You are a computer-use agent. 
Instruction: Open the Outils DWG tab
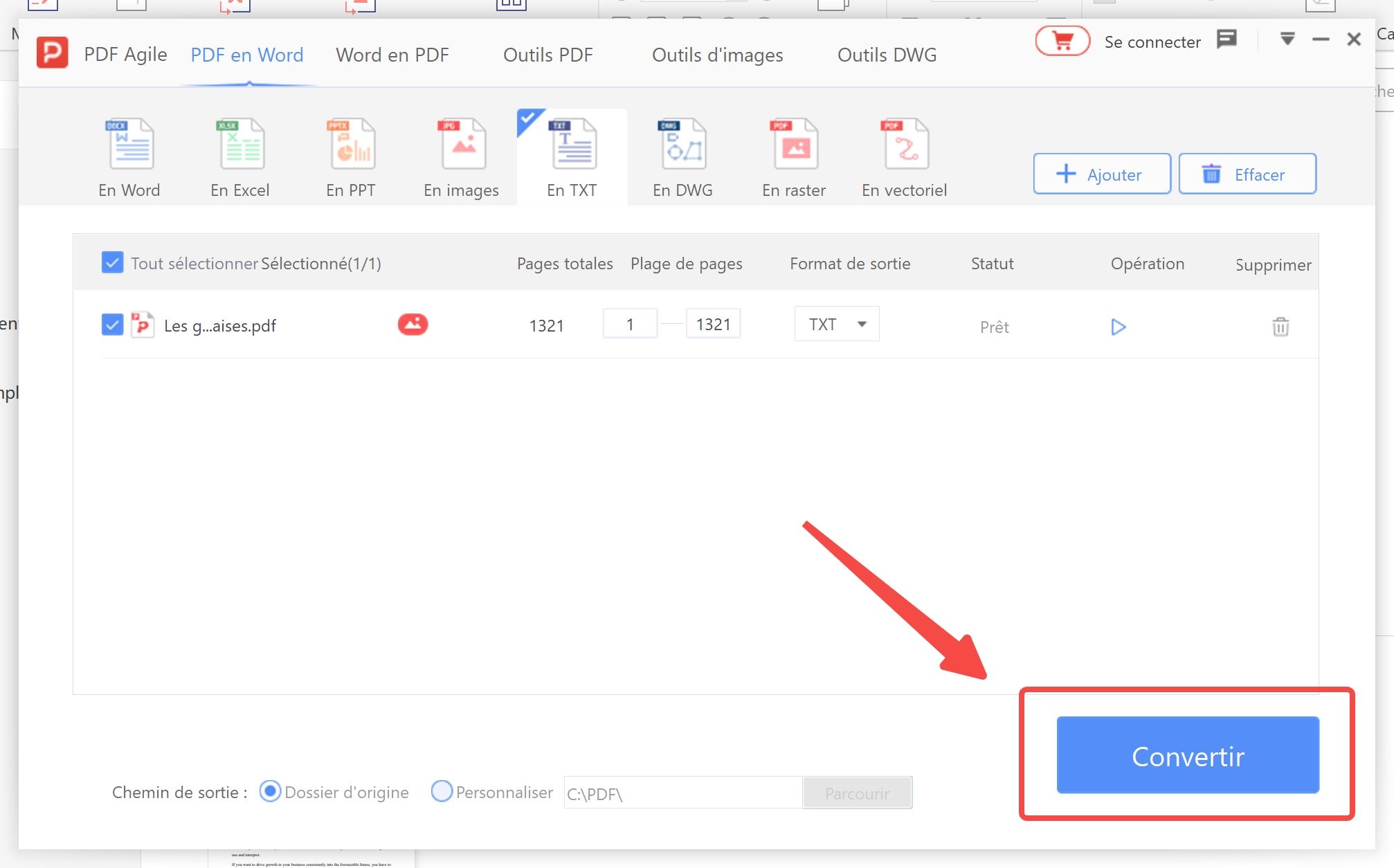[887, 55]
